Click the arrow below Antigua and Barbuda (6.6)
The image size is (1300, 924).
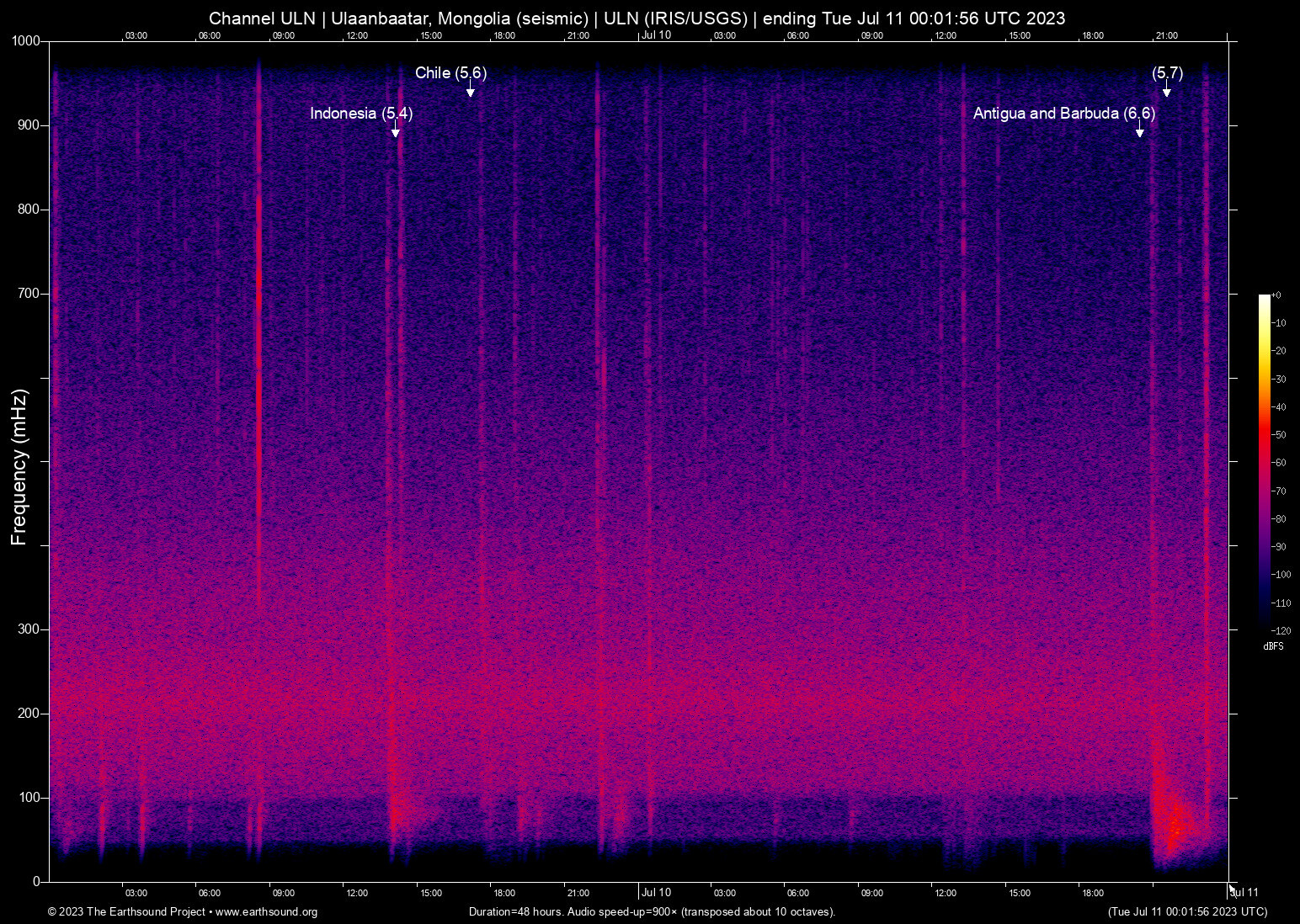1140,132
